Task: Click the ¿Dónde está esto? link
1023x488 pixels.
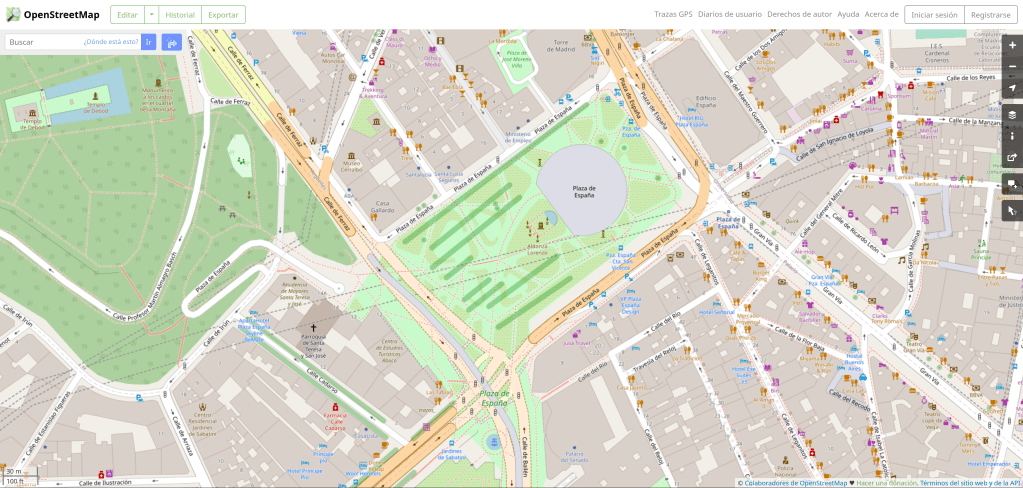Action: pyautogui.click(x=110, y=42)
